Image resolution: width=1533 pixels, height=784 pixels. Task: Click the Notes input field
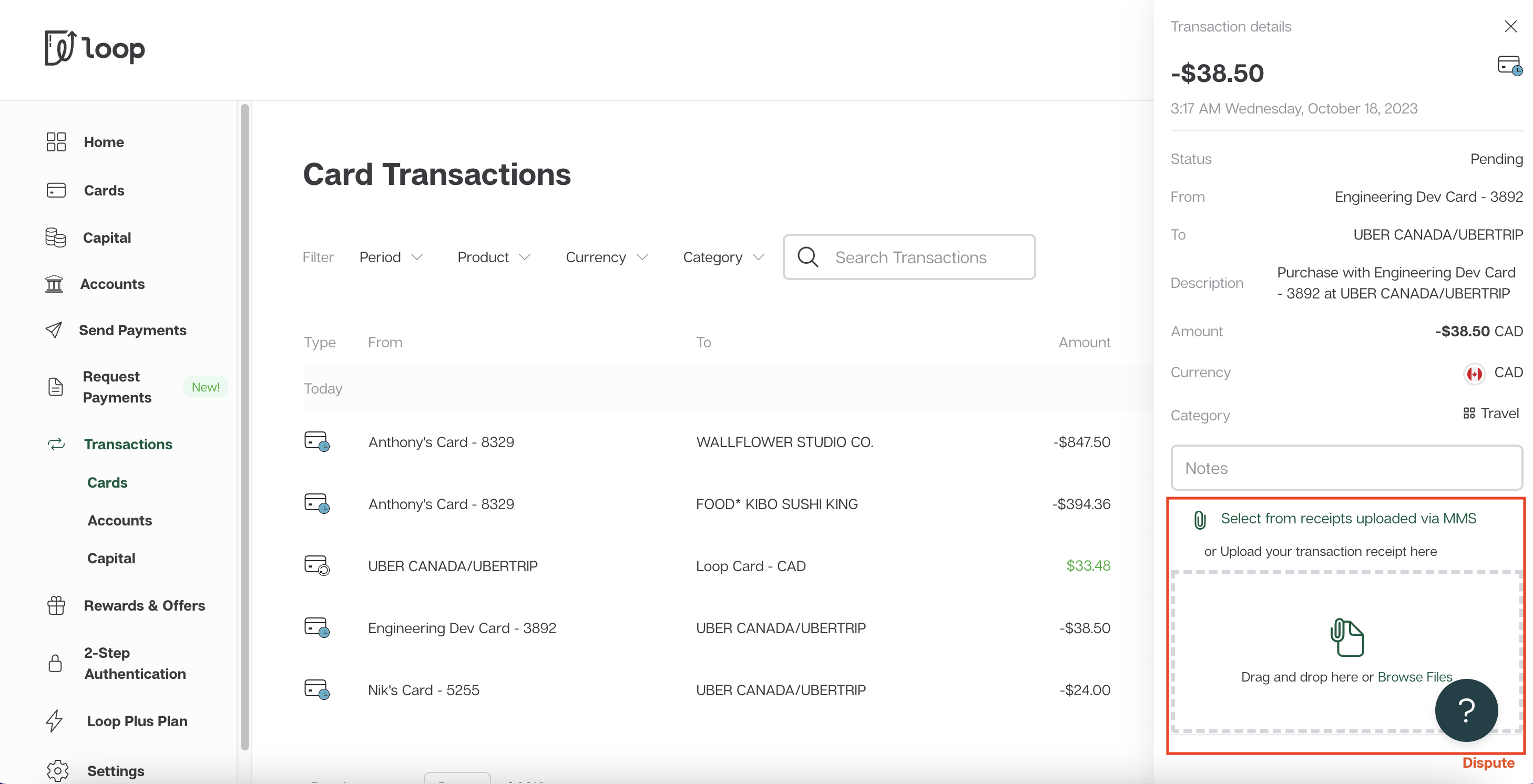[x=1346, y=468]
